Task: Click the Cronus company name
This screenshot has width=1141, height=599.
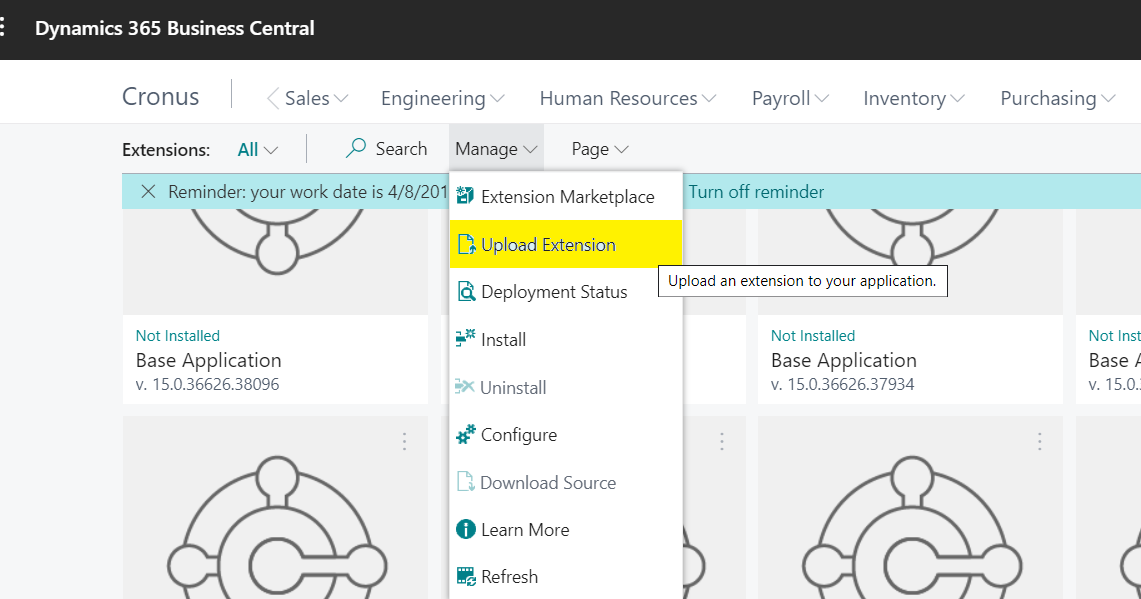Action: [160, 96]
